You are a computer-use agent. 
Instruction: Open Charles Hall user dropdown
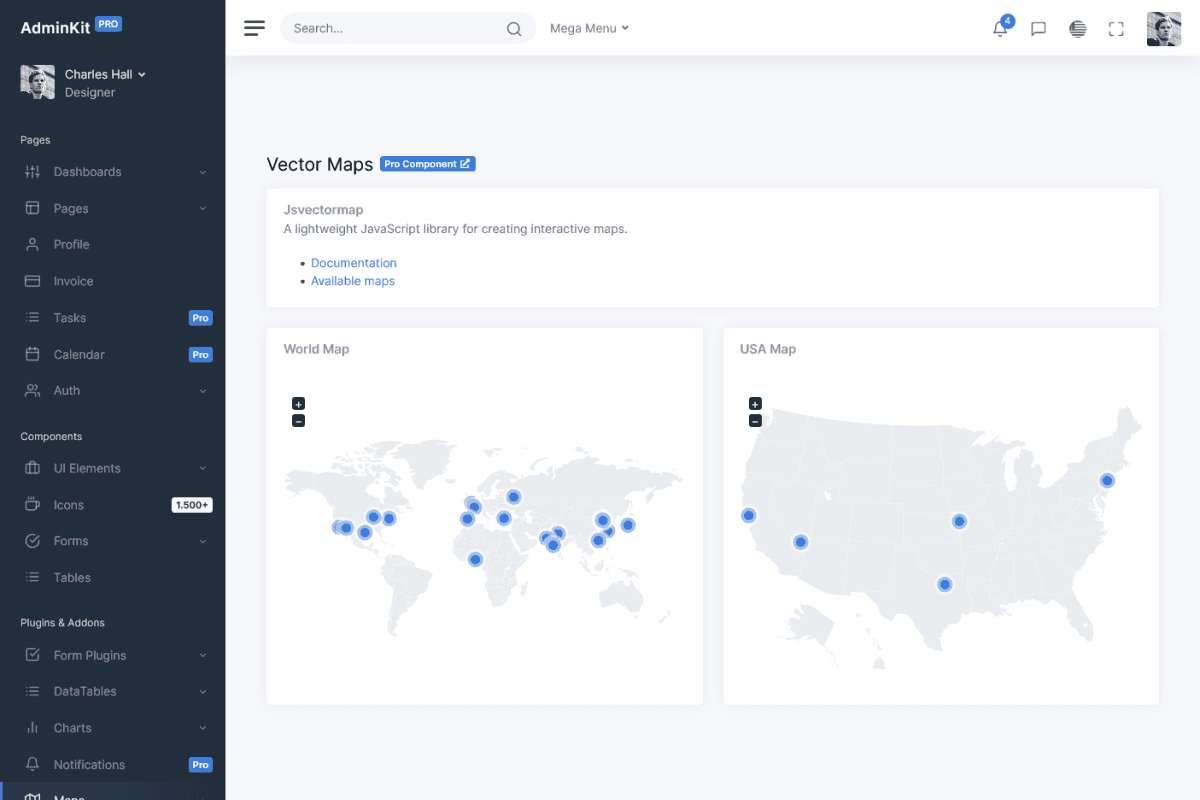coord(105,74)
